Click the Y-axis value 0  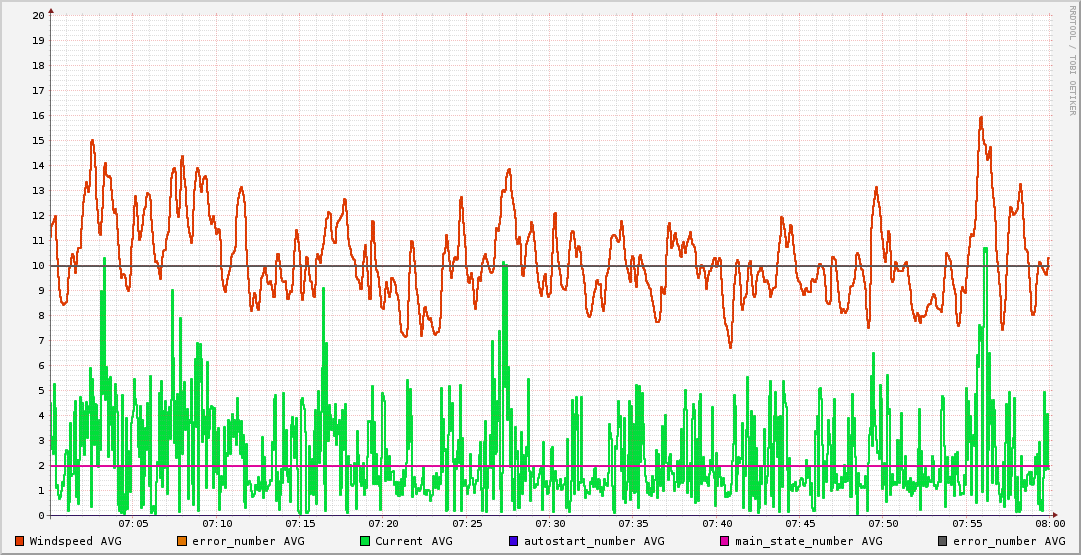(42, 516)
